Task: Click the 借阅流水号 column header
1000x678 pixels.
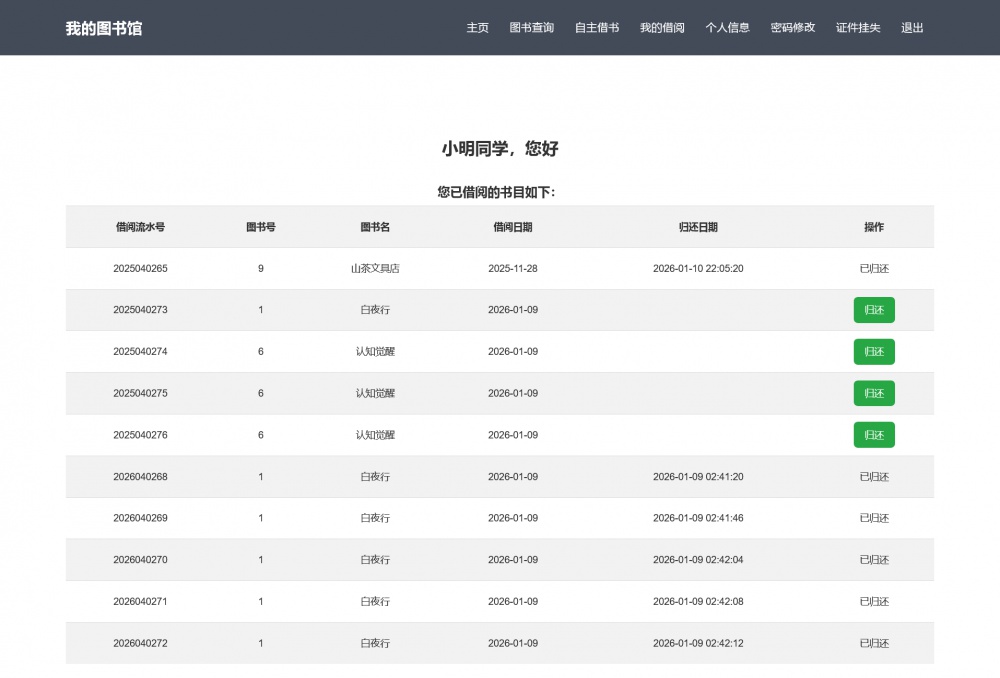Action: 140,227
